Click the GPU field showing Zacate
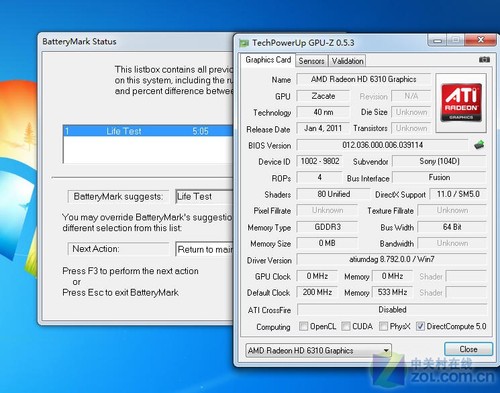 click(323, 96)
